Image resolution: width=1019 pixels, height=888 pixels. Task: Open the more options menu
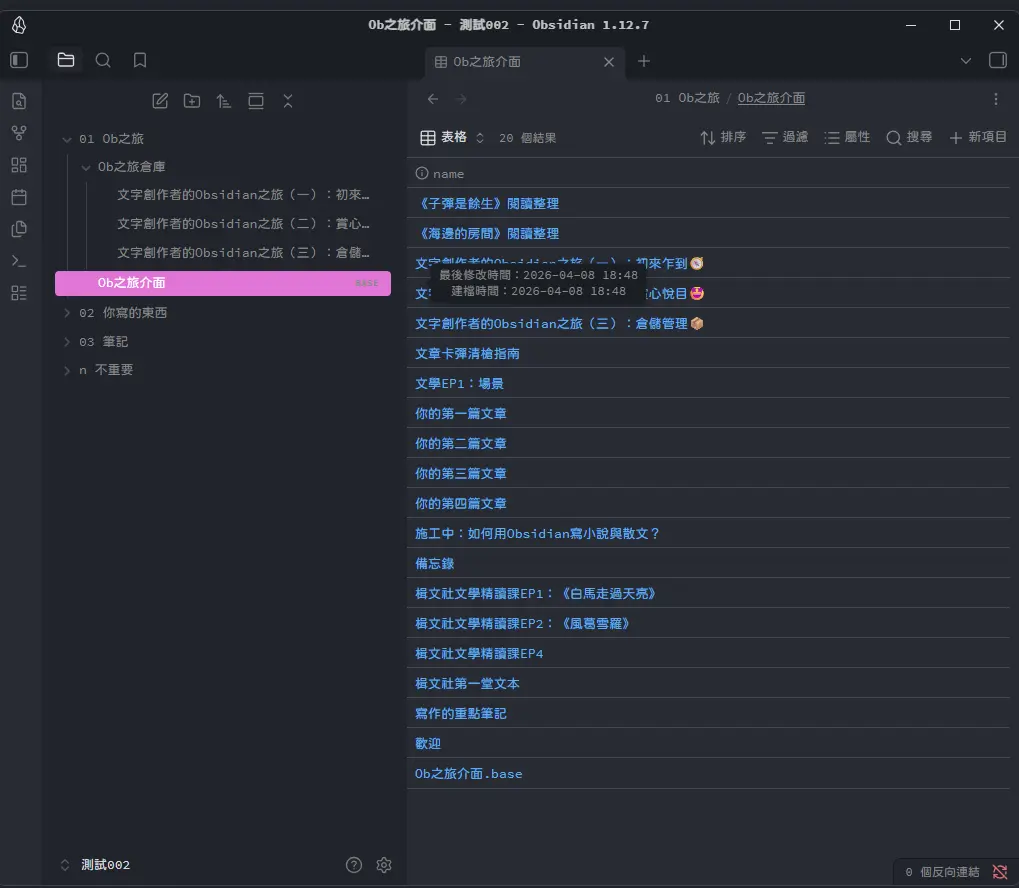(995, 99)
